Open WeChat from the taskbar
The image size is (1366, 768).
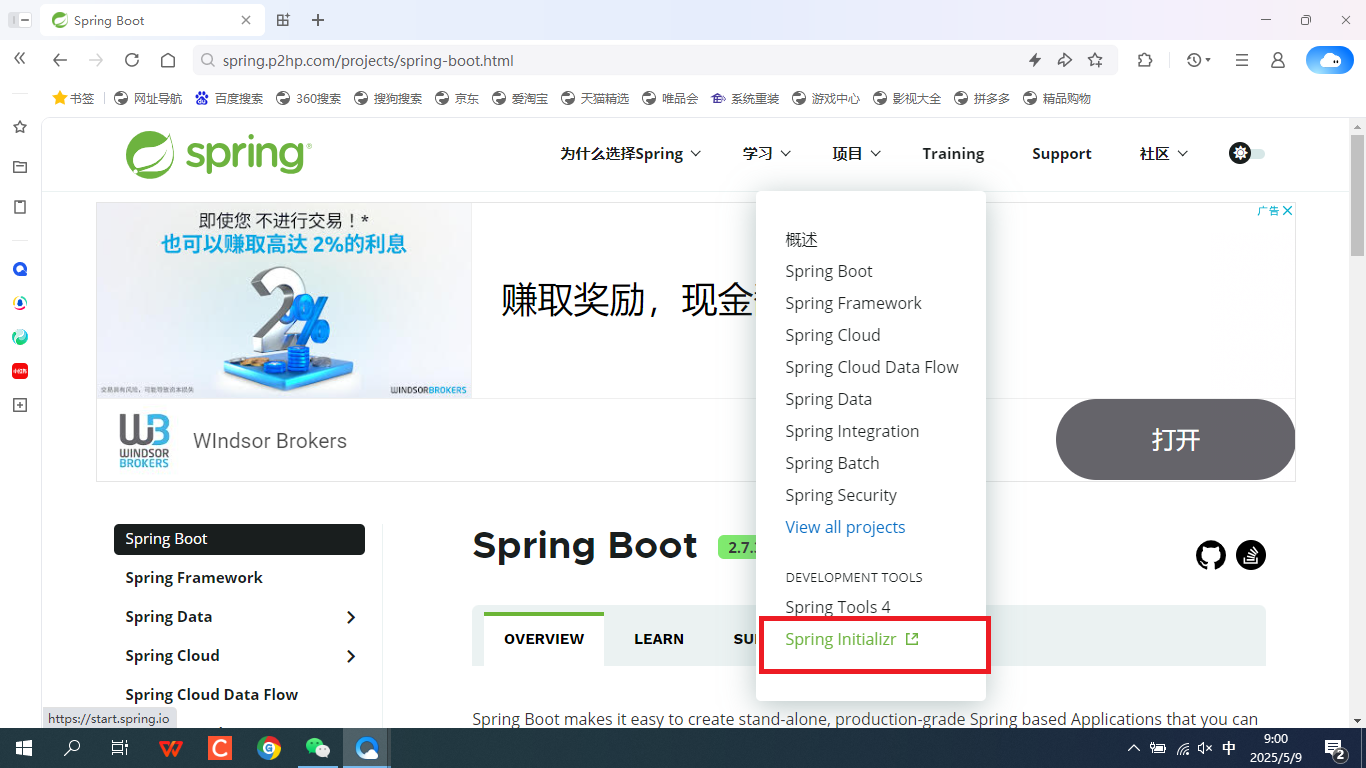(318, 748)
